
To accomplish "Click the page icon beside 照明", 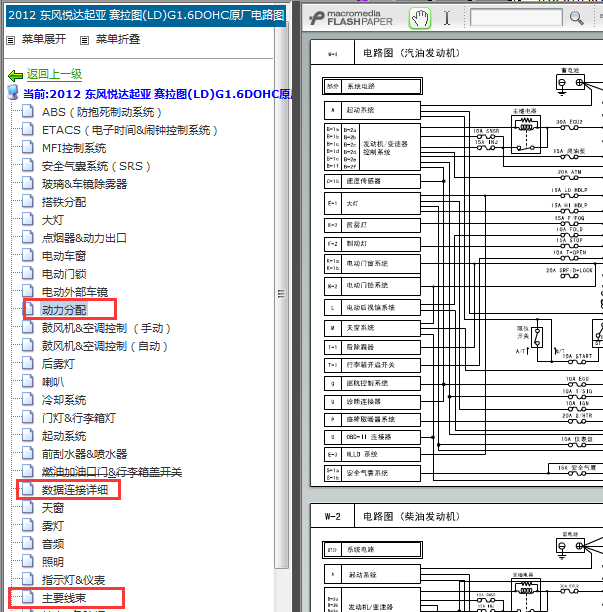I will pyautogui.click(x=28, y=560).
